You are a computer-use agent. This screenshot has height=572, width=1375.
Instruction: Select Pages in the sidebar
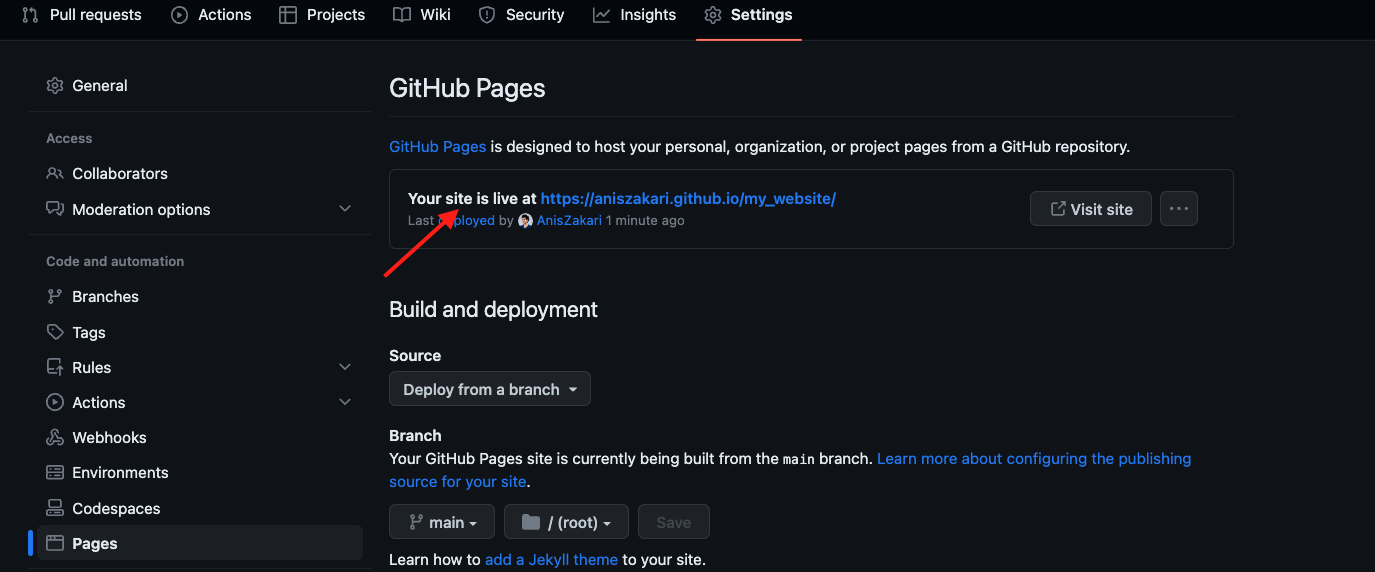[200, 543]
